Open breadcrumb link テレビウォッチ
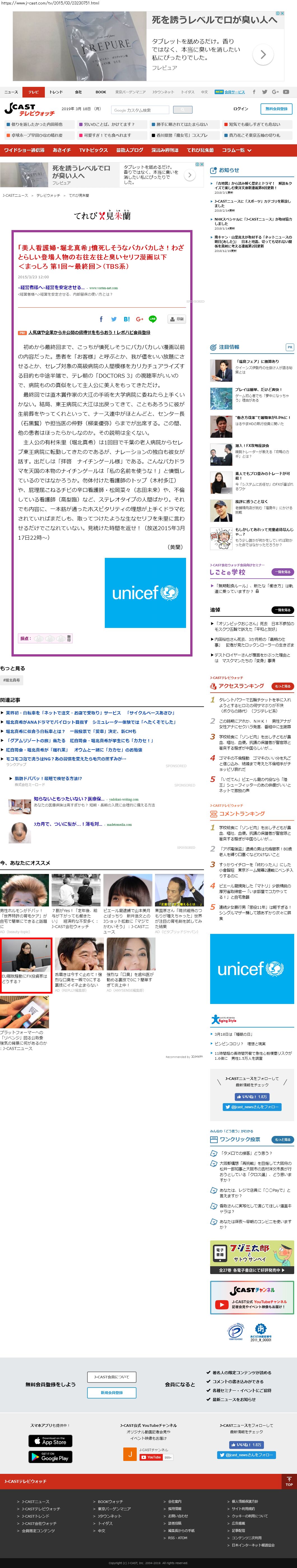Screen dimensions: 297x1568 [x=48, y=195]
